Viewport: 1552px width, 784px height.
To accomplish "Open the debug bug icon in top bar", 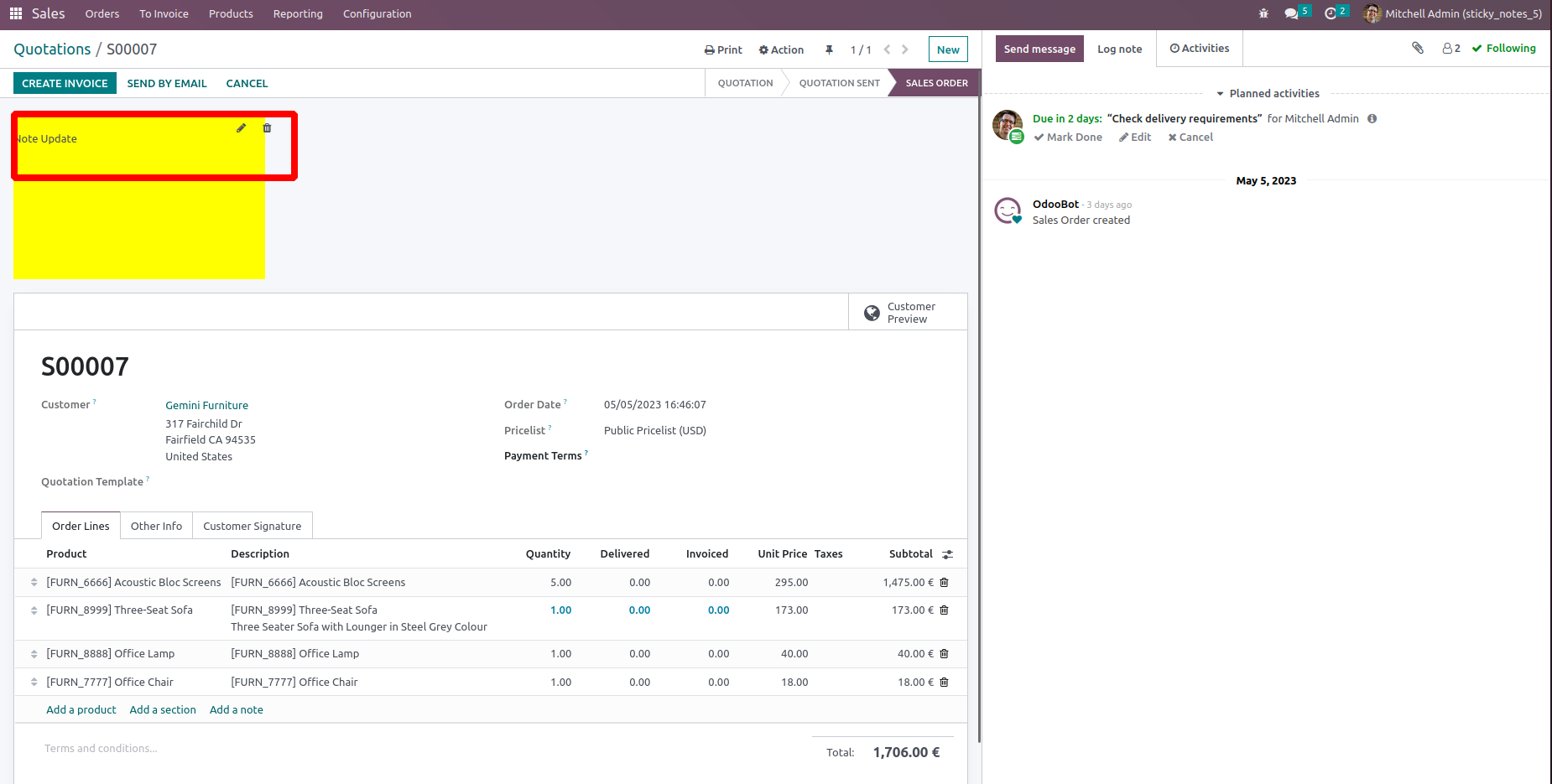I will [x=1263, y=13].
